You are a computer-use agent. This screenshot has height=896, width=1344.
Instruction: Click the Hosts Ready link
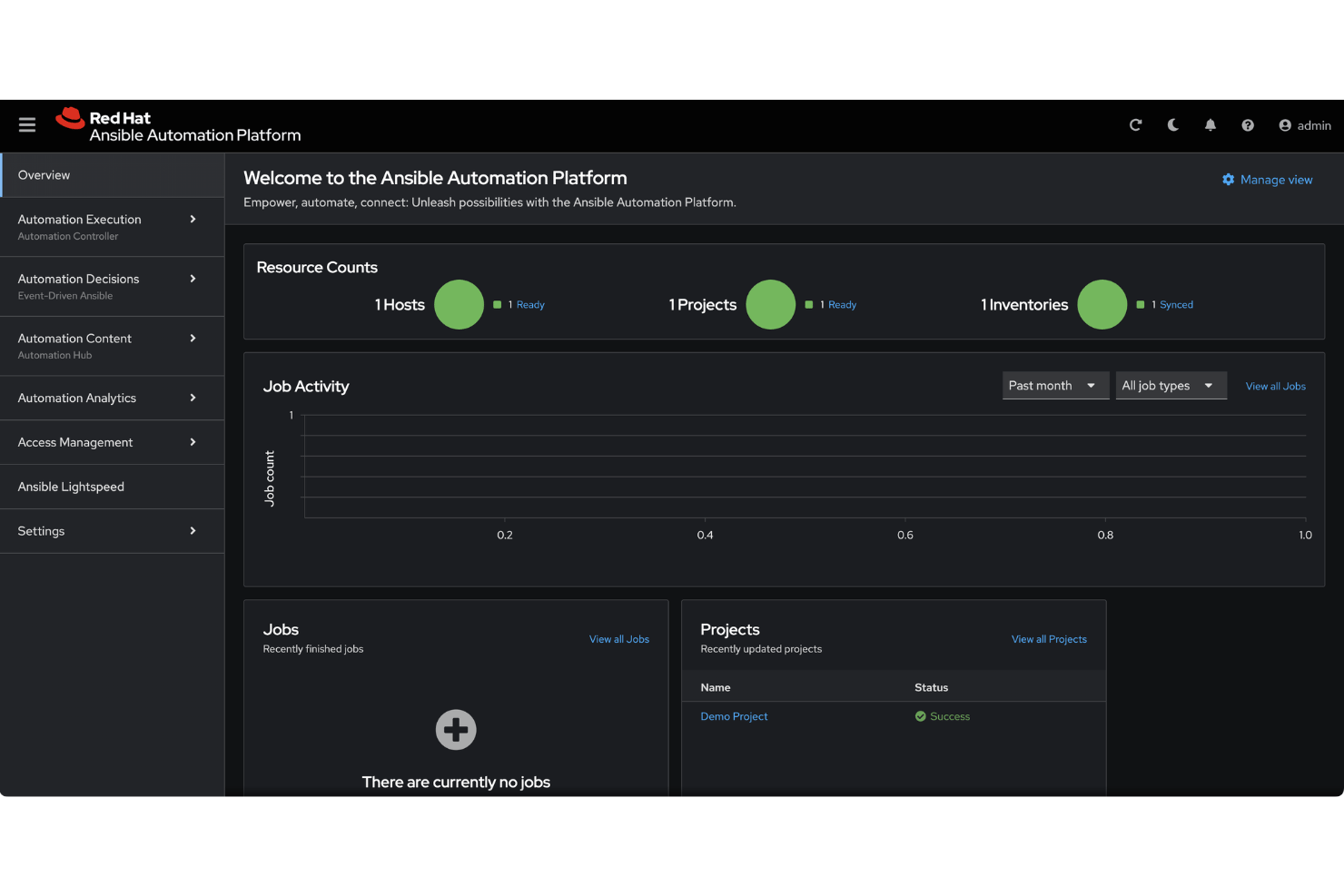530,305
